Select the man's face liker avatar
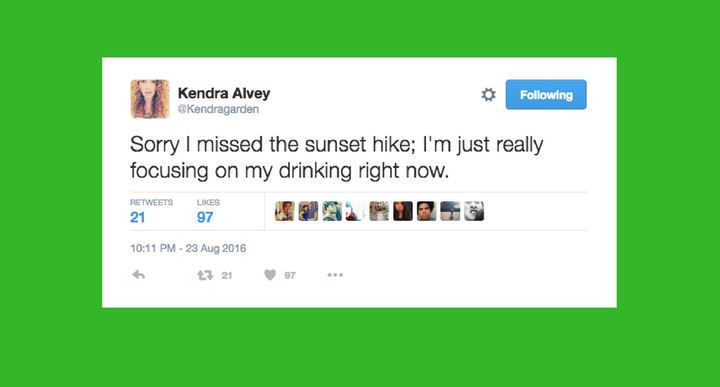The image size is (720, 387). pos(427,211)
